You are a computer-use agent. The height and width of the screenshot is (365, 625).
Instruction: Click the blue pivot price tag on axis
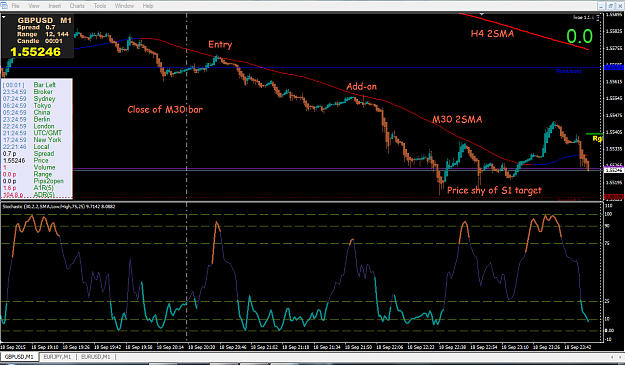point(613,67)
